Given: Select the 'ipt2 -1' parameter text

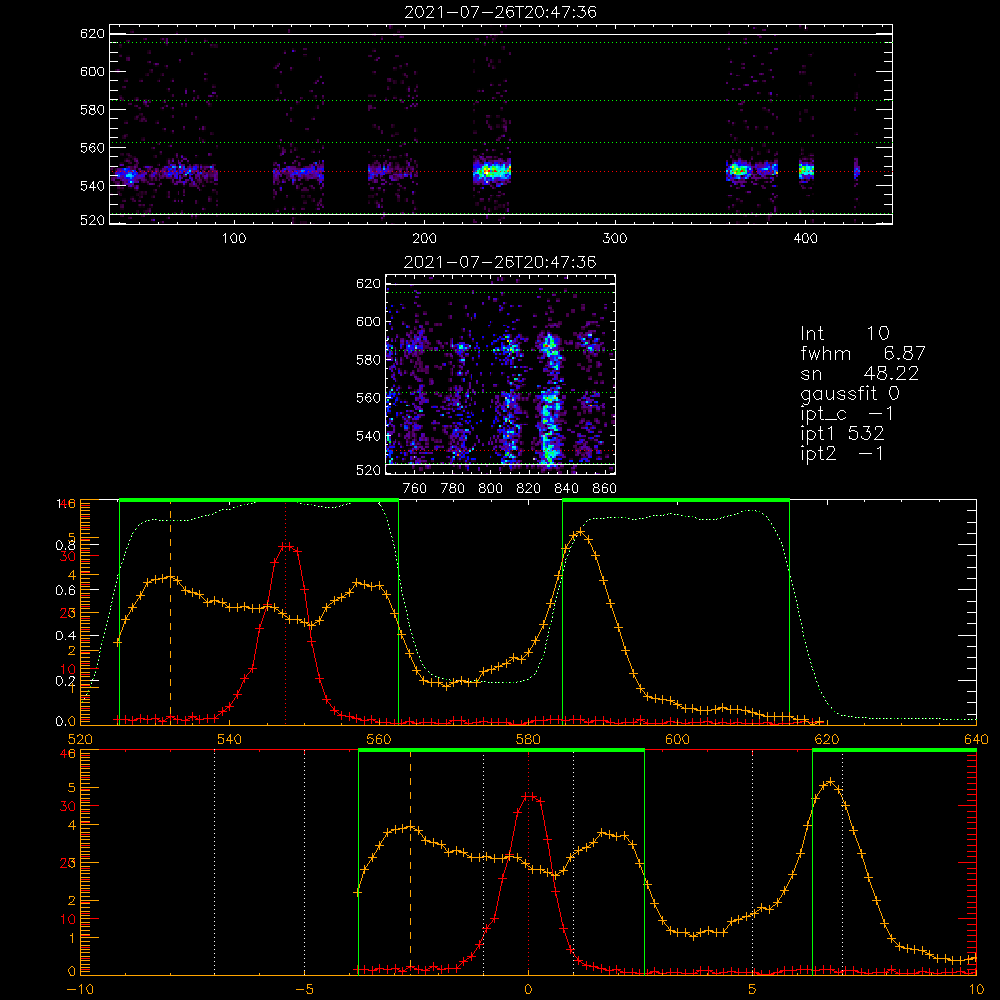Looking at the screenshot, I should coord(842,453).
